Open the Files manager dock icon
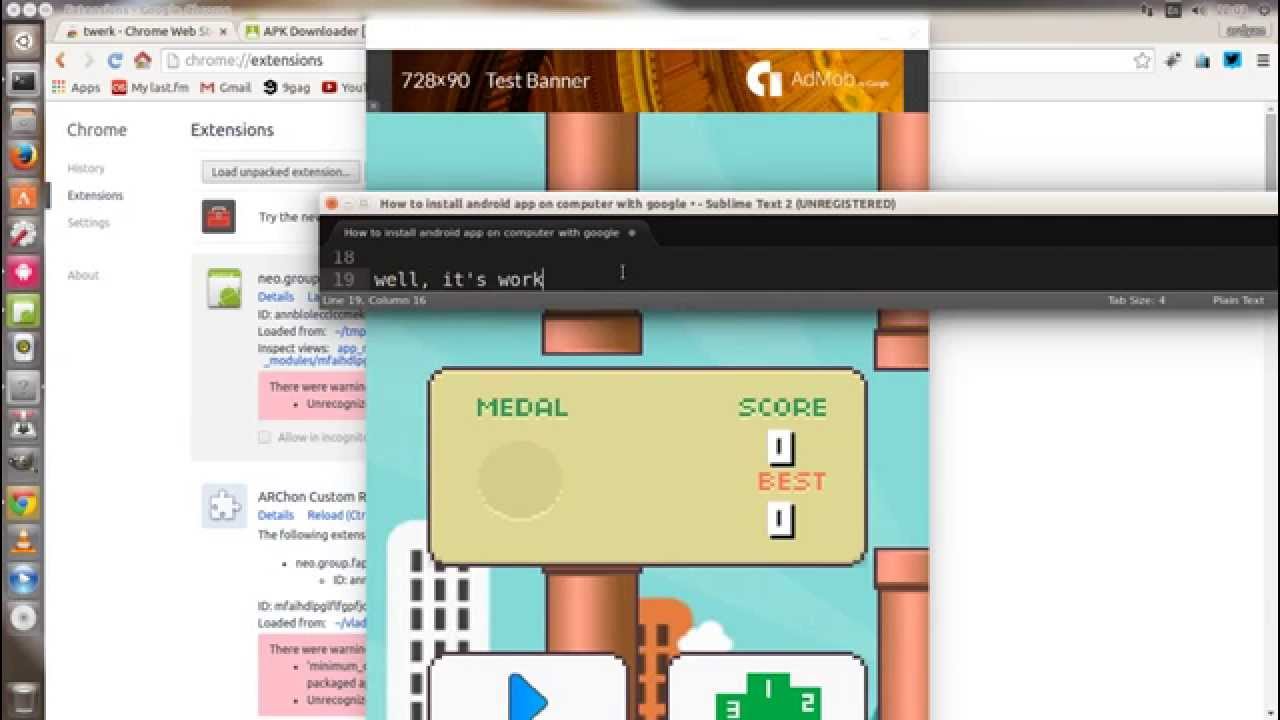This screenshot has height=720, width=1280. click(24, 120)
